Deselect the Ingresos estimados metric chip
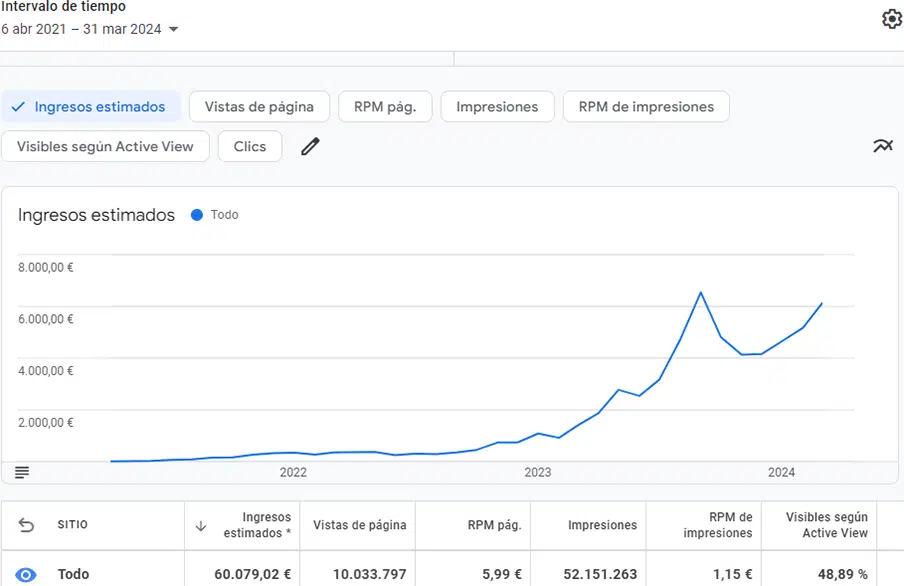This screenshot has width=904, height=586. pyautogui.click(x=91, y=107)
